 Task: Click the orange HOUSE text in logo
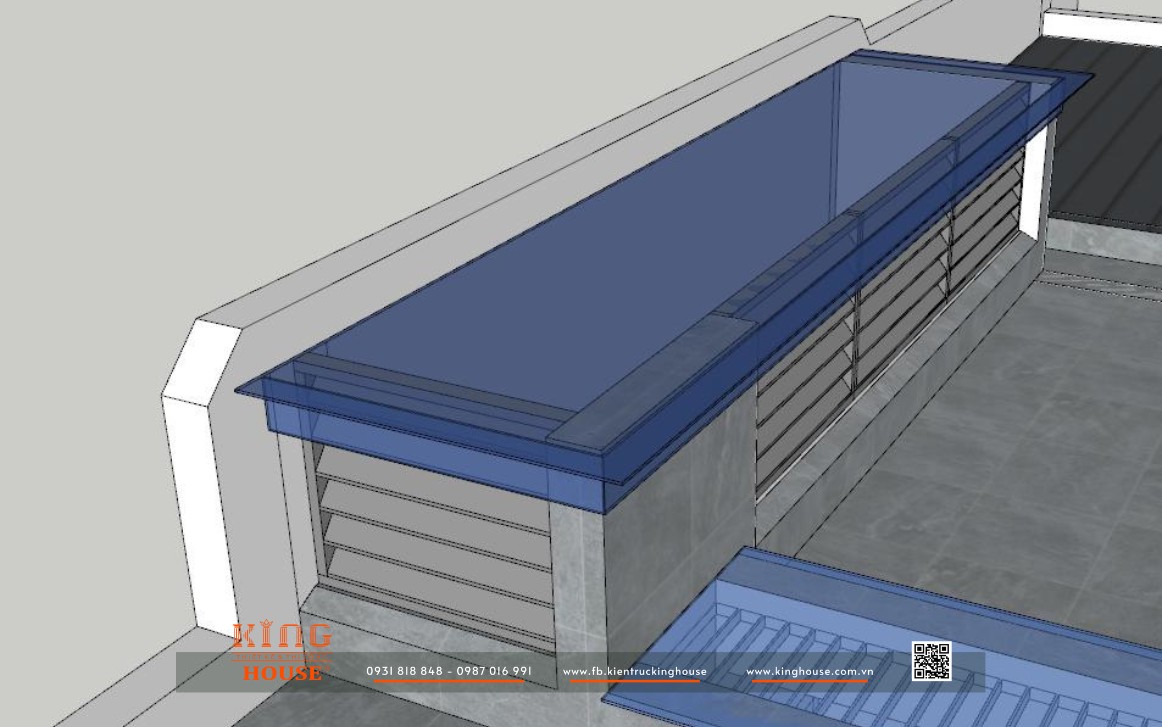click(282, 674)
